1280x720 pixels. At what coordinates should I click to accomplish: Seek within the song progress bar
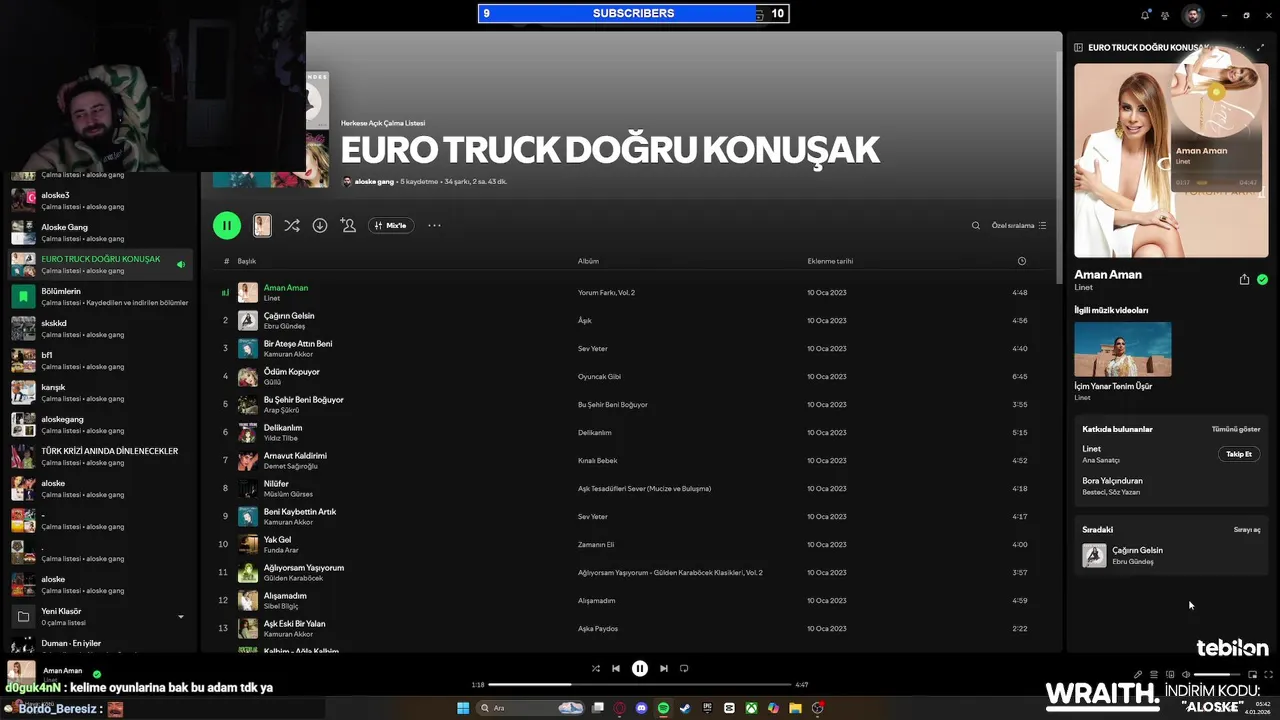[640, 685]
